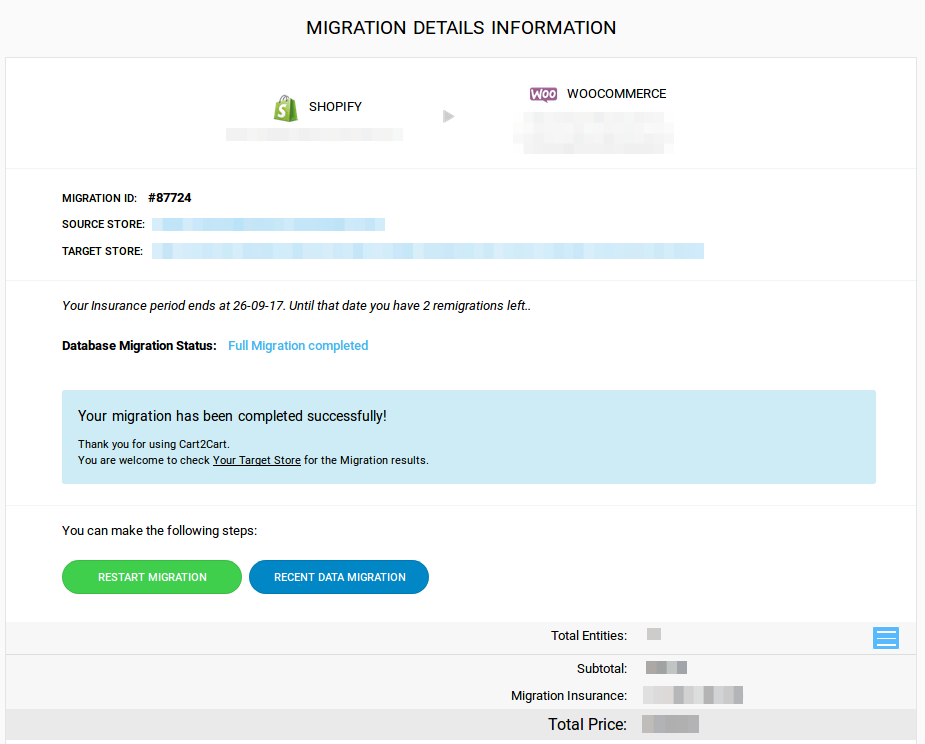Image resolution: width=925 pixels, height=744 pixels.
Task: Click the Thank you for using Cart2Cart text
Action: 154,444
